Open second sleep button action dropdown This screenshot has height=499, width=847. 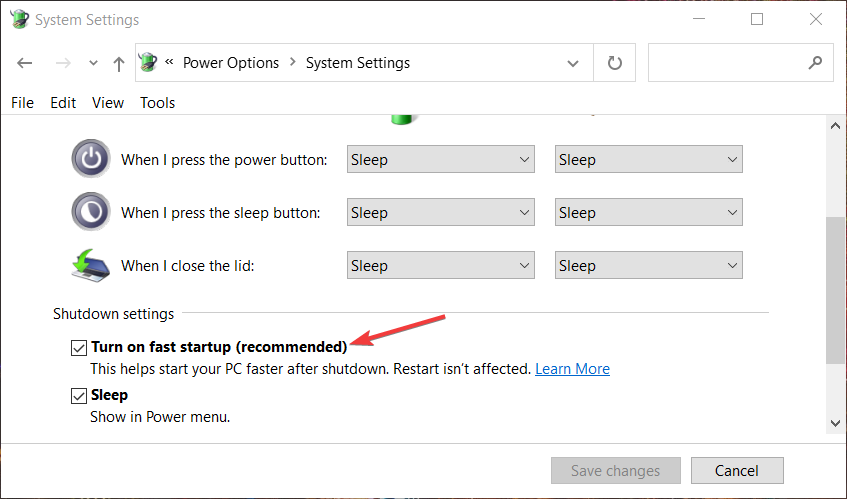point(648,212)
